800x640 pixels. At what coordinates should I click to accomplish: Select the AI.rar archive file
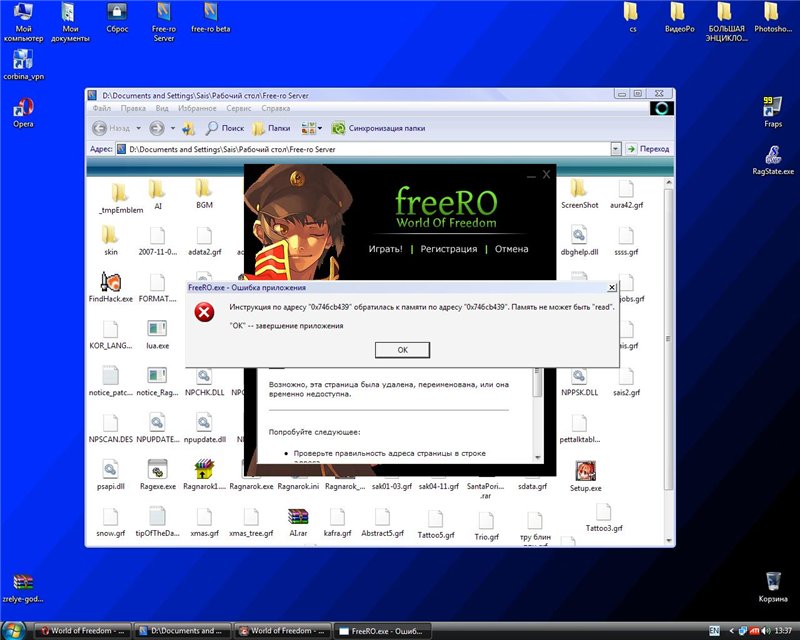click(x=298, y=523)
